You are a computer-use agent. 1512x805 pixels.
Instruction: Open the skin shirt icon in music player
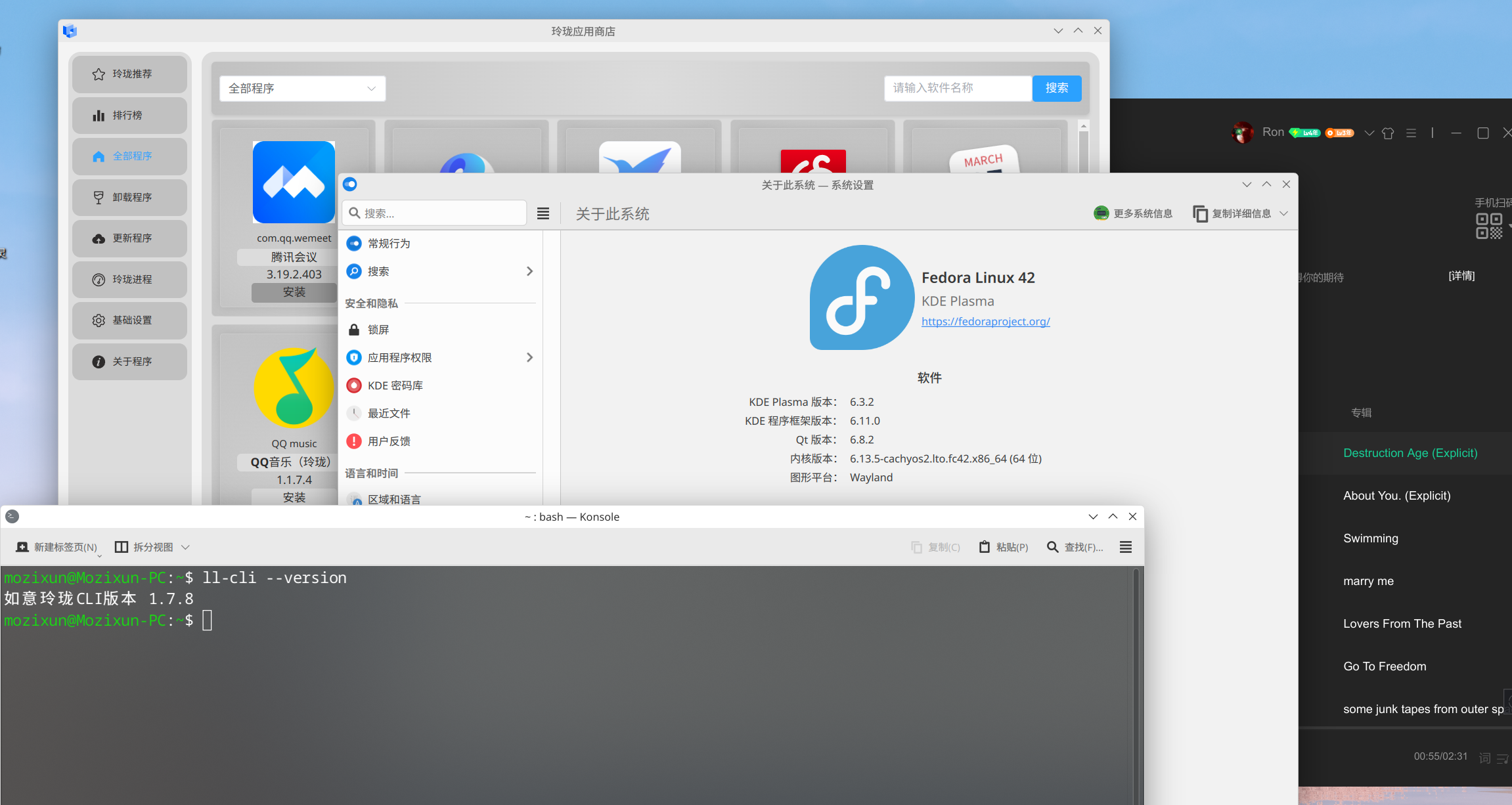coord(1388,133)
